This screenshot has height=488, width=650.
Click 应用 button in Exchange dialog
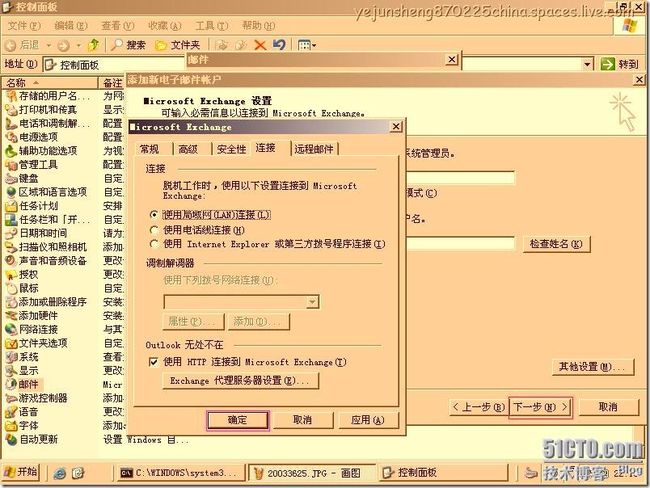pyautogui.click(x=368, y=420)
